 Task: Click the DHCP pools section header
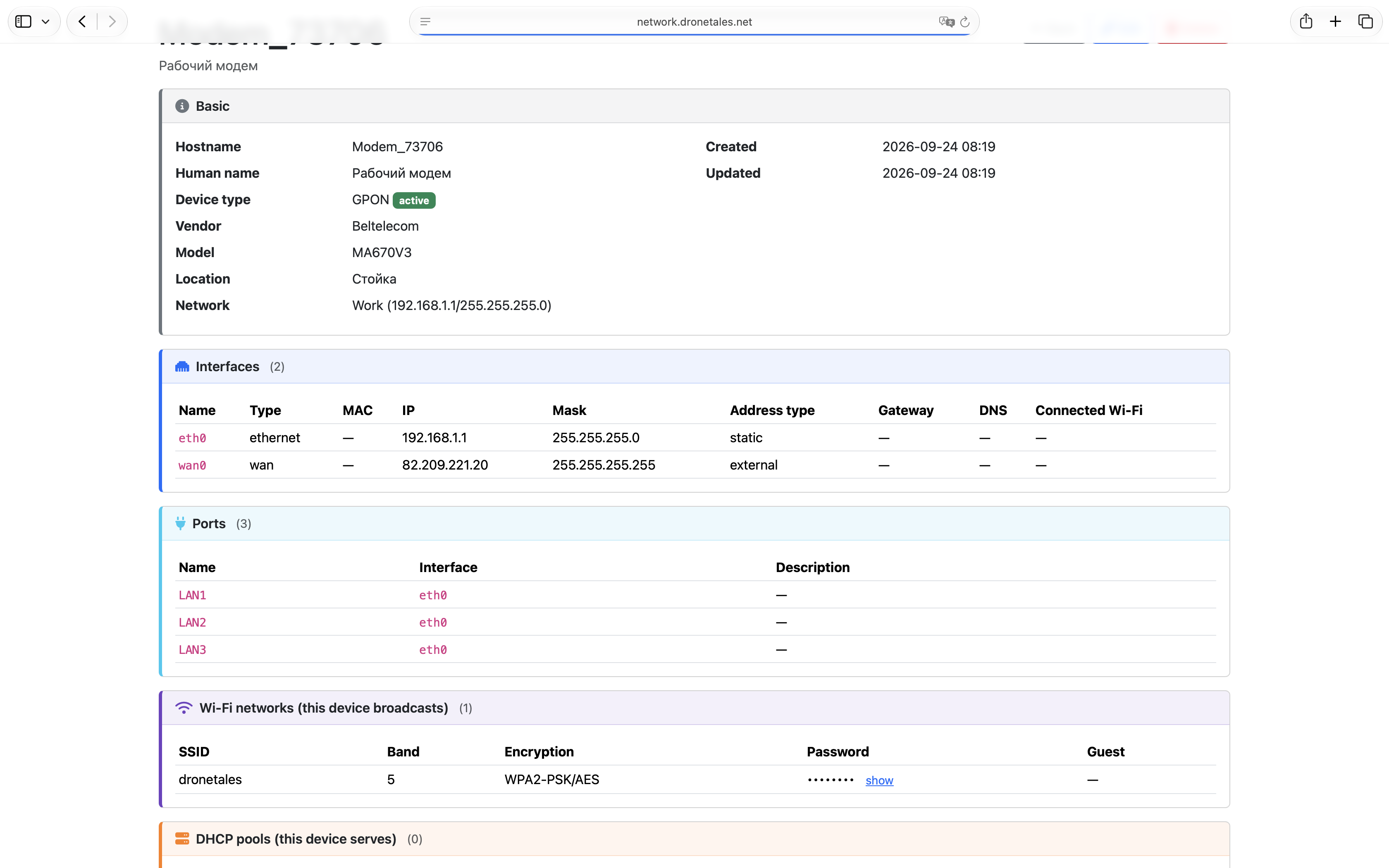click(695, 839)
